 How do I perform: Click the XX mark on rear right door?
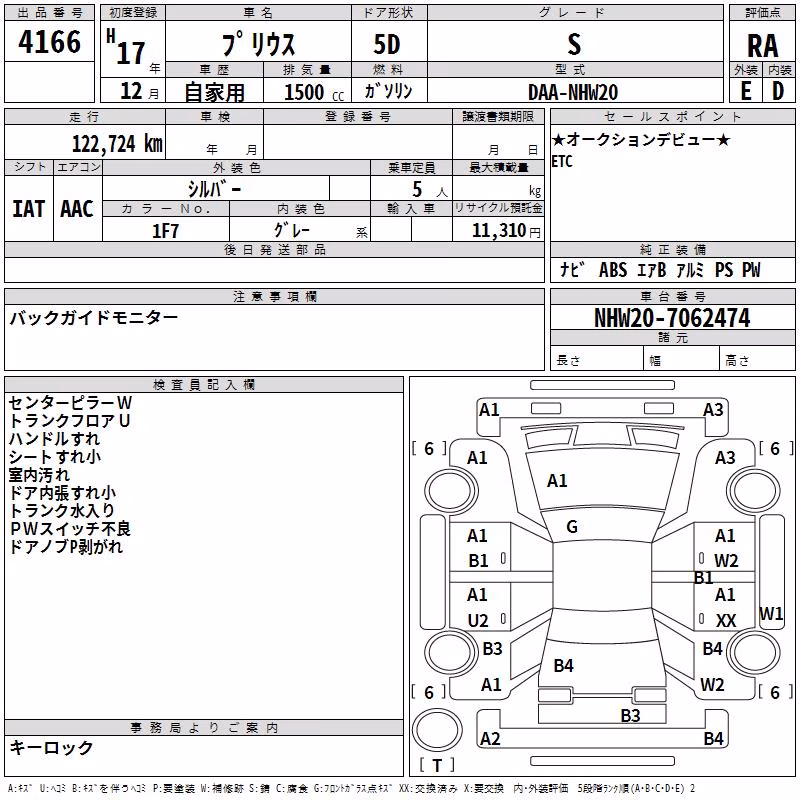click(x=726, y=620)
